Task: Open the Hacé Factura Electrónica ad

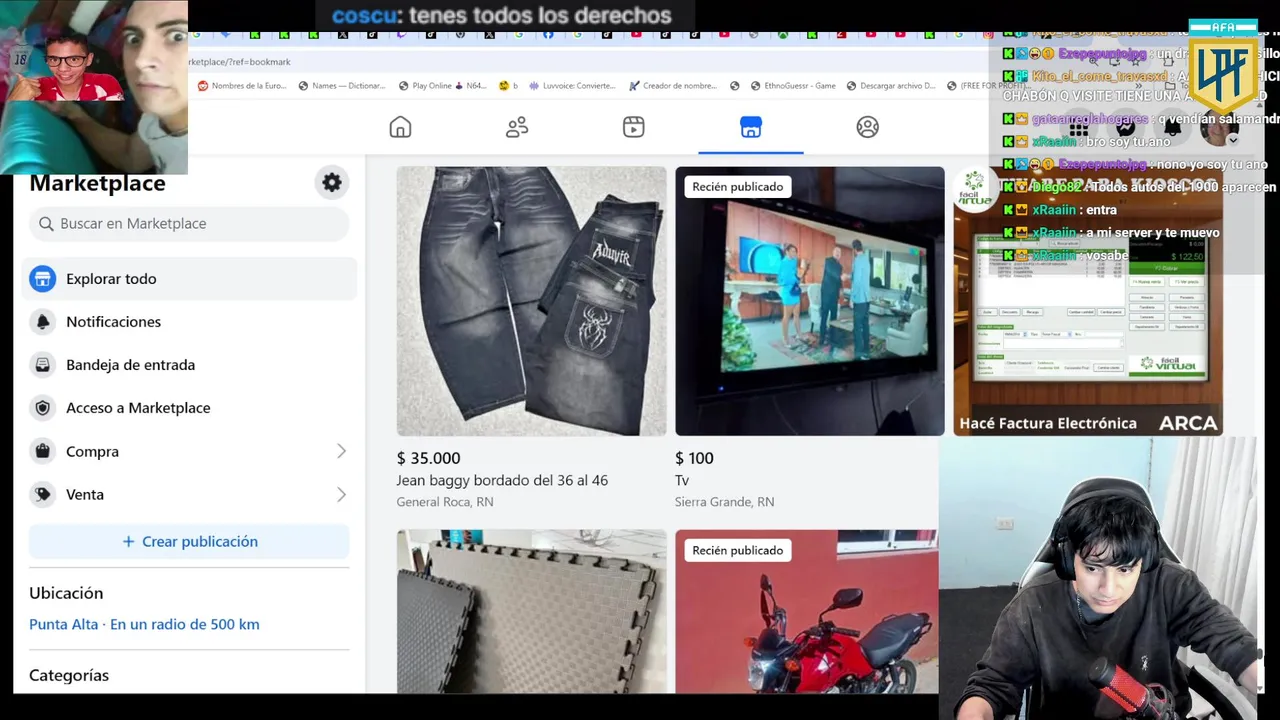Action: point(1088,301)
